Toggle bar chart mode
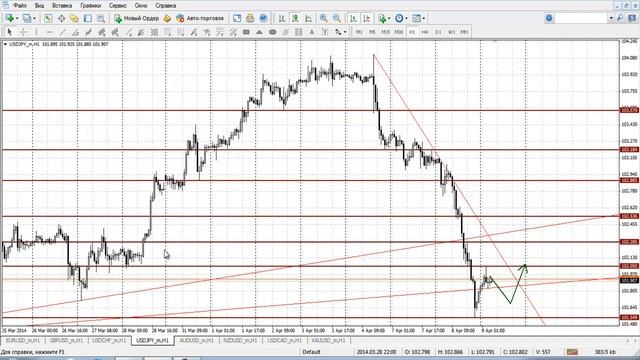This screenshot has width=640, height=360. (282, 18)
